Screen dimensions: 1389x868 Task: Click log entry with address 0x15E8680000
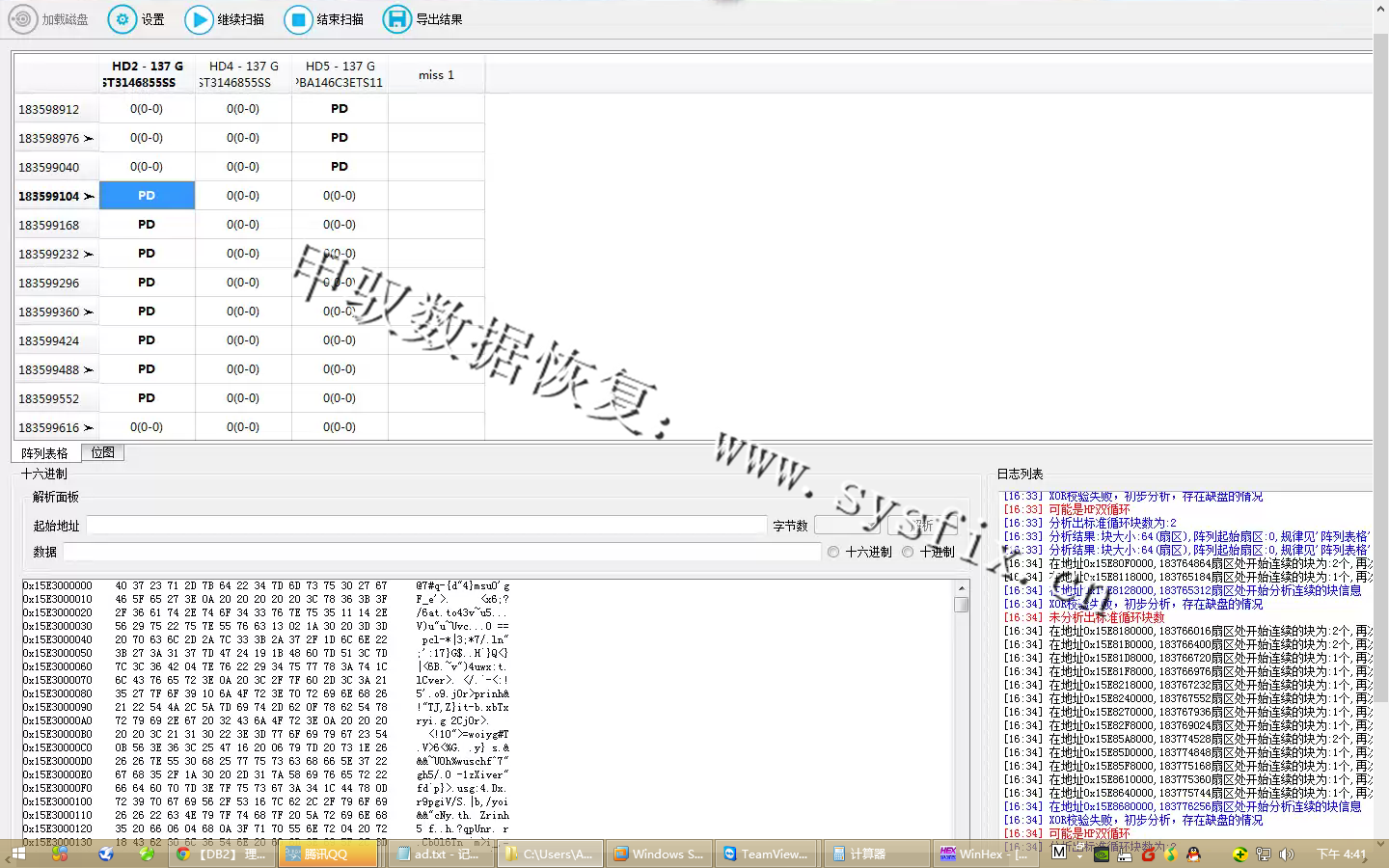(1183, 806)
